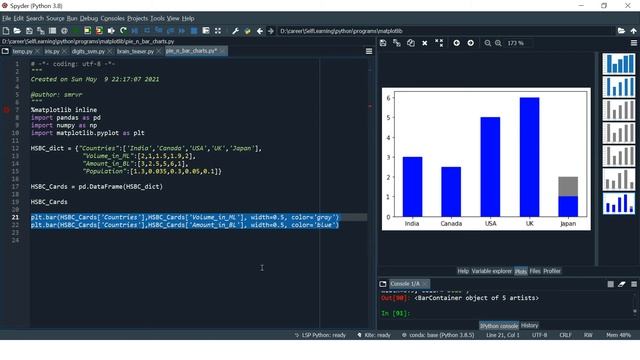Select the bottom plot thumbnail with blue bars
The width and height of the screenshot is (640, 360).
click(x=619, y=203)
